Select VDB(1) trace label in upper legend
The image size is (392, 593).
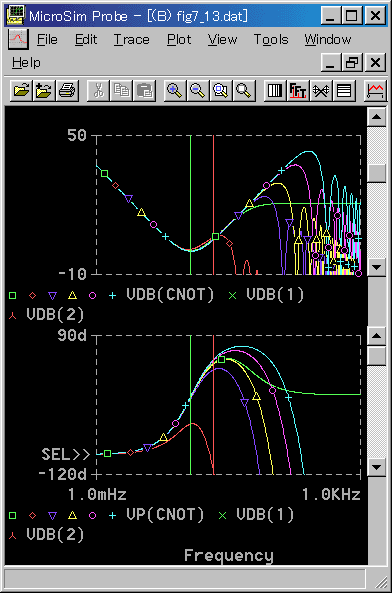(275, 295)
